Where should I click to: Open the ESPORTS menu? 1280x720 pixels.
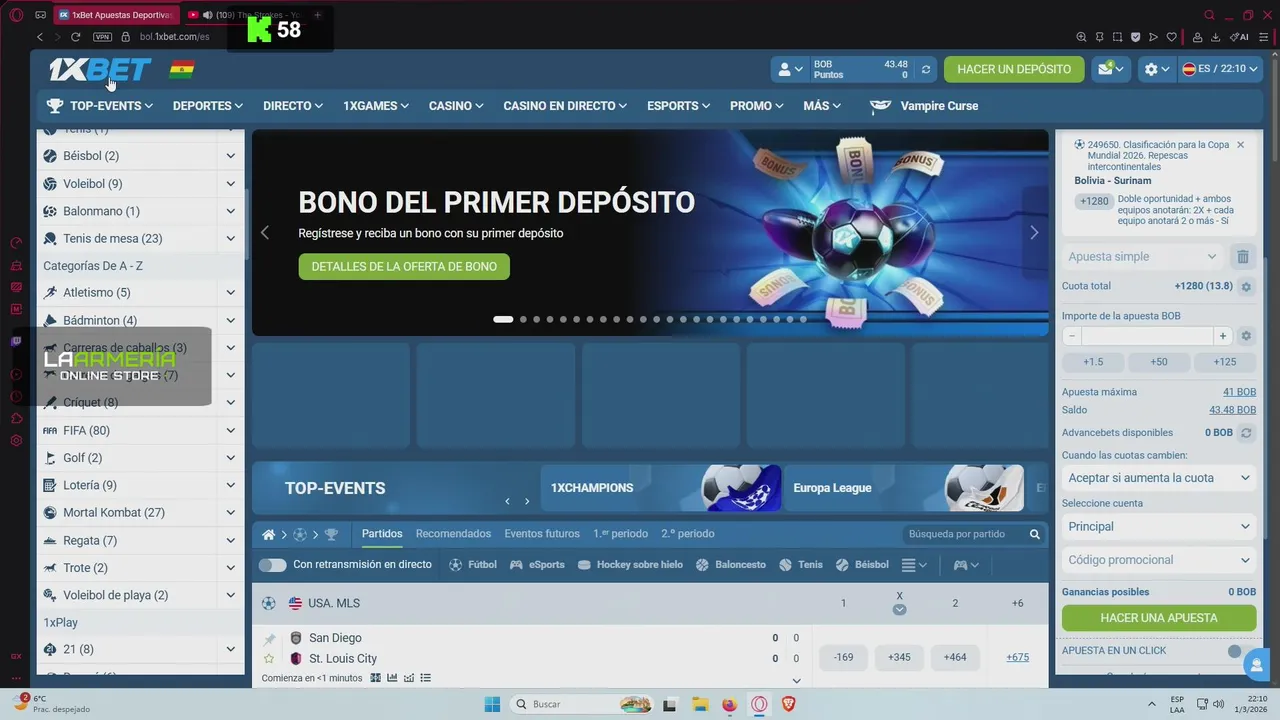tap(679, 106)
